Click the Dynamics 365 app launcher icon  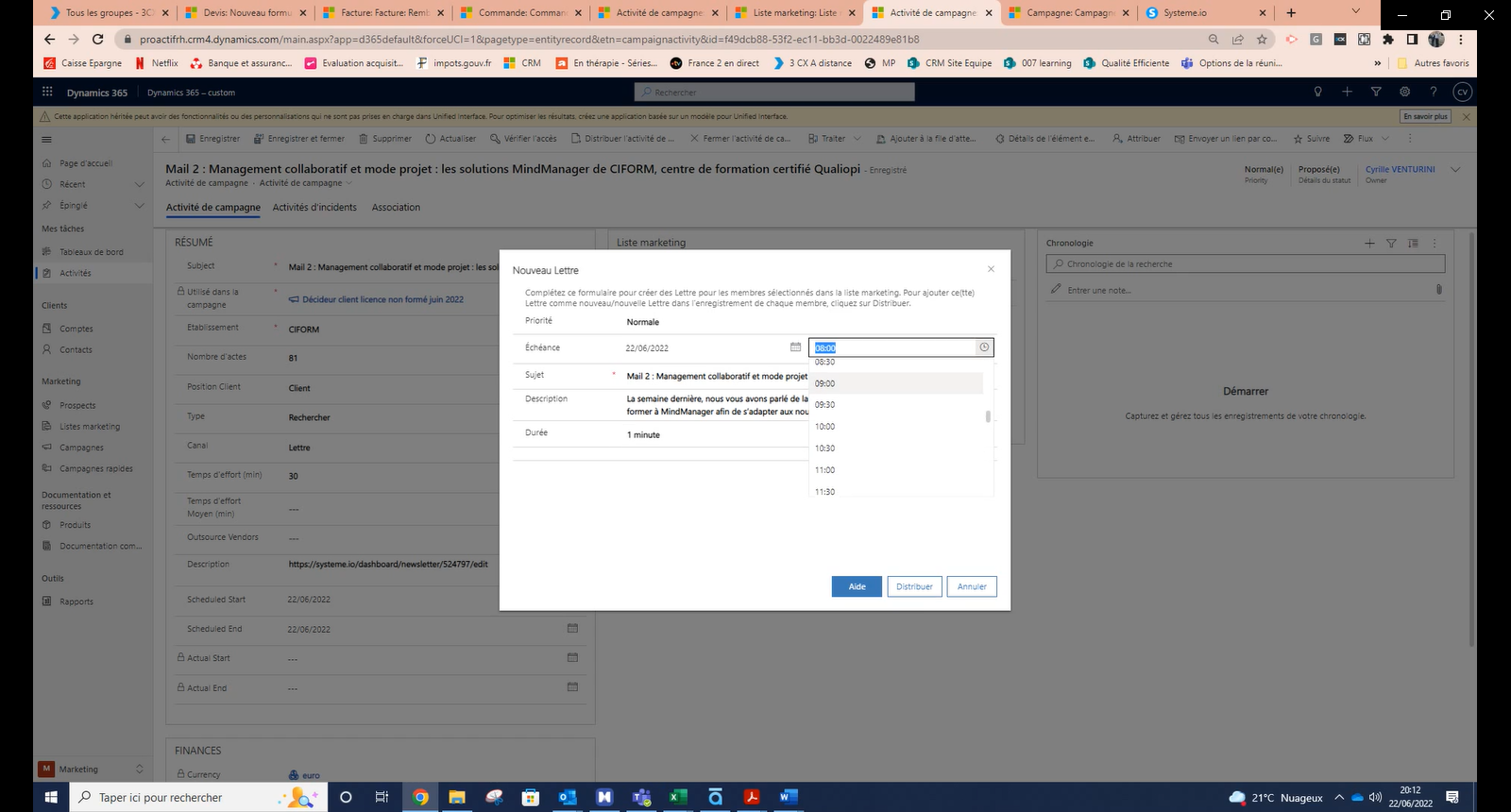[47, 93]
